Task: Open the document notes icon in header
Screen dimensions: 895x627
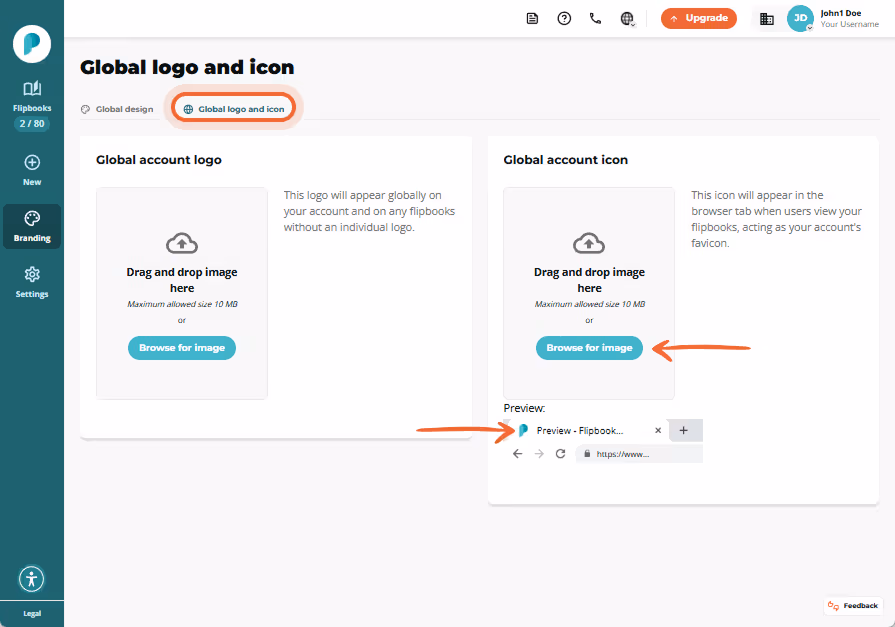Action: click(x=532, y=19)
